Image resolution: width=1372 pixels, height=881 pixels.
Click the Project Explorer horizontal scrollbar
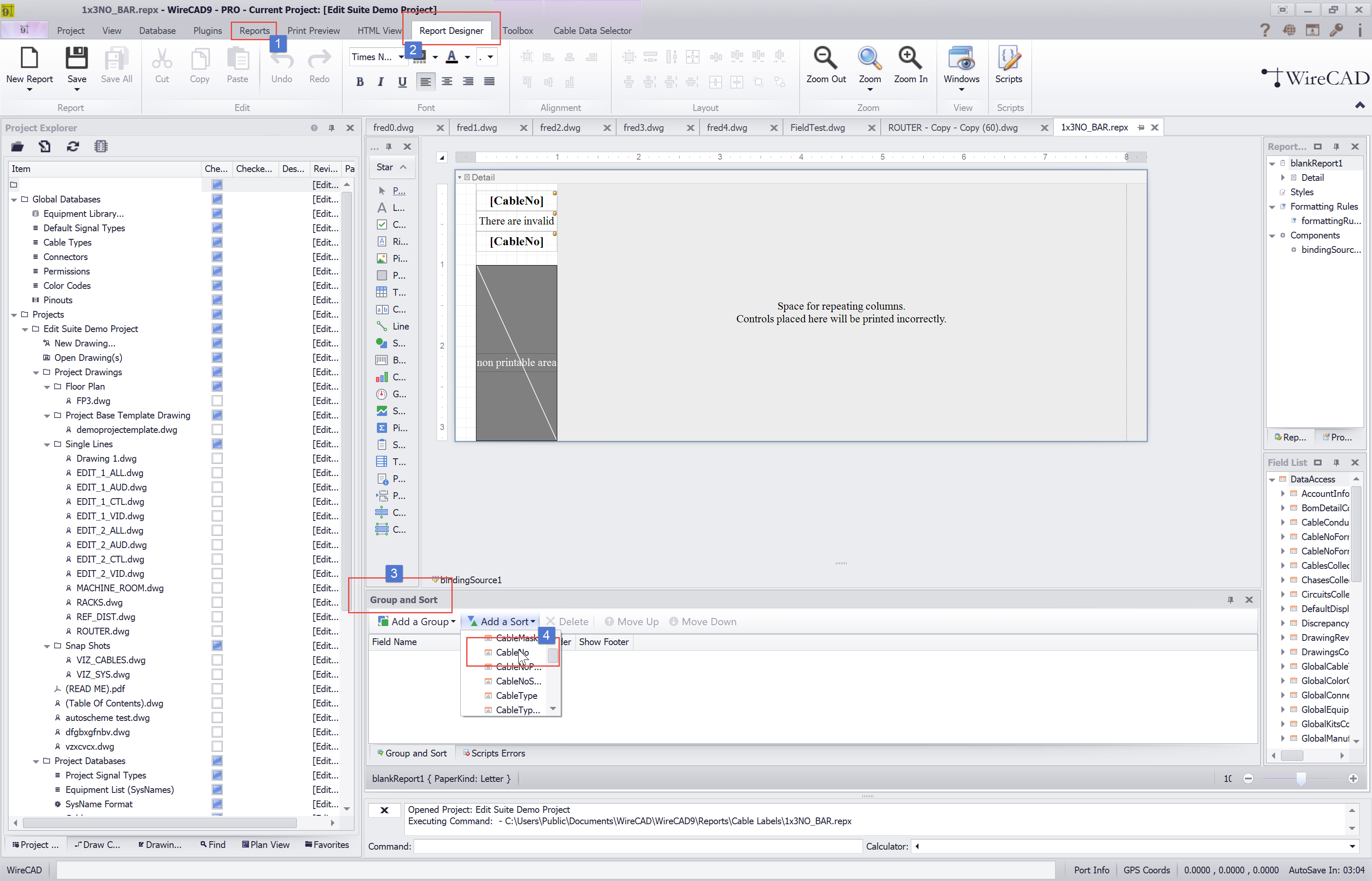point(160,823)
